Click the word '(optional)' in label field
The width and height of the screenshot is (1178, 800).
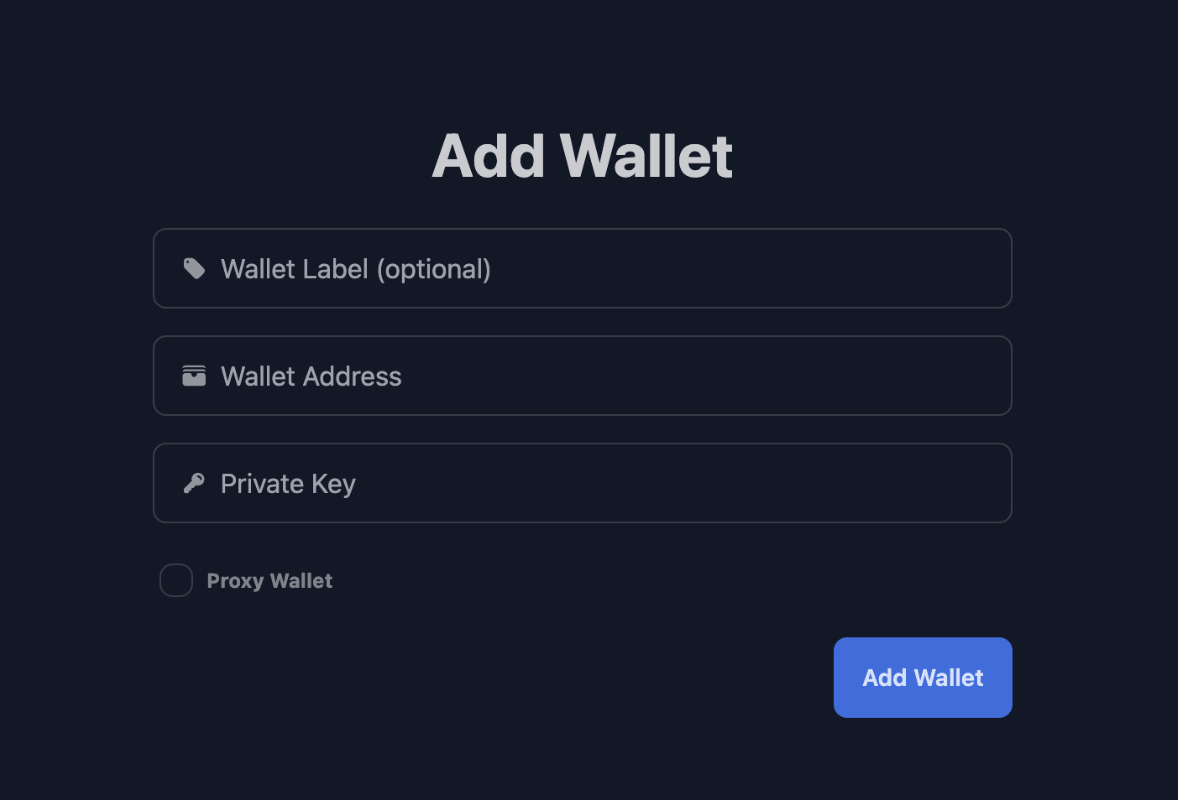click(433, 270)
